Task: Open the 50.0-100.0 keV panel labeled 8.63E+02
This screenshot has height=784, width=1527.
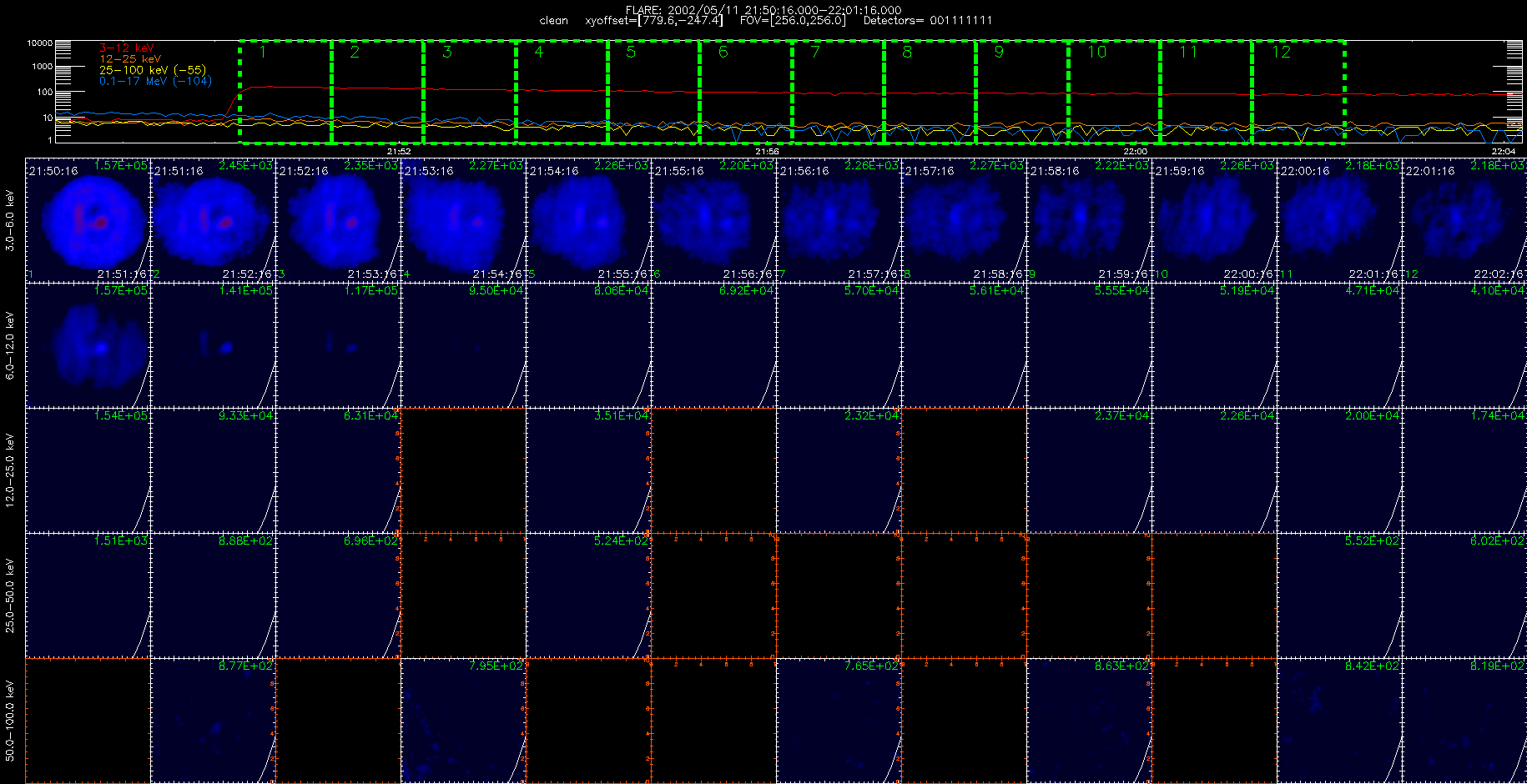Action: pyautogui.click(x=1089, y=720)
